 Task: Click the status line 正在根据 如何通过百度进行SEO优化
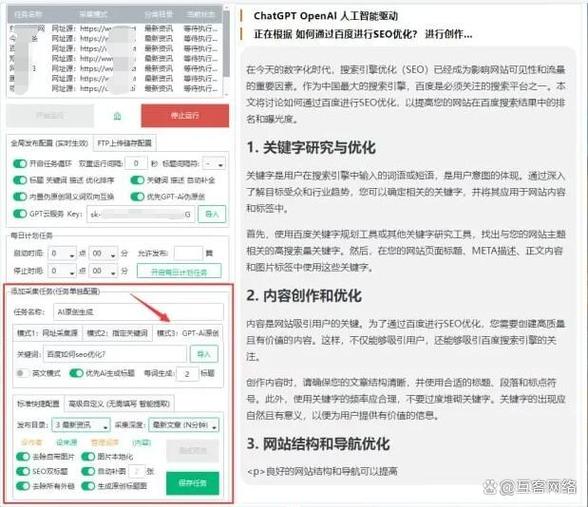(363, 34)
